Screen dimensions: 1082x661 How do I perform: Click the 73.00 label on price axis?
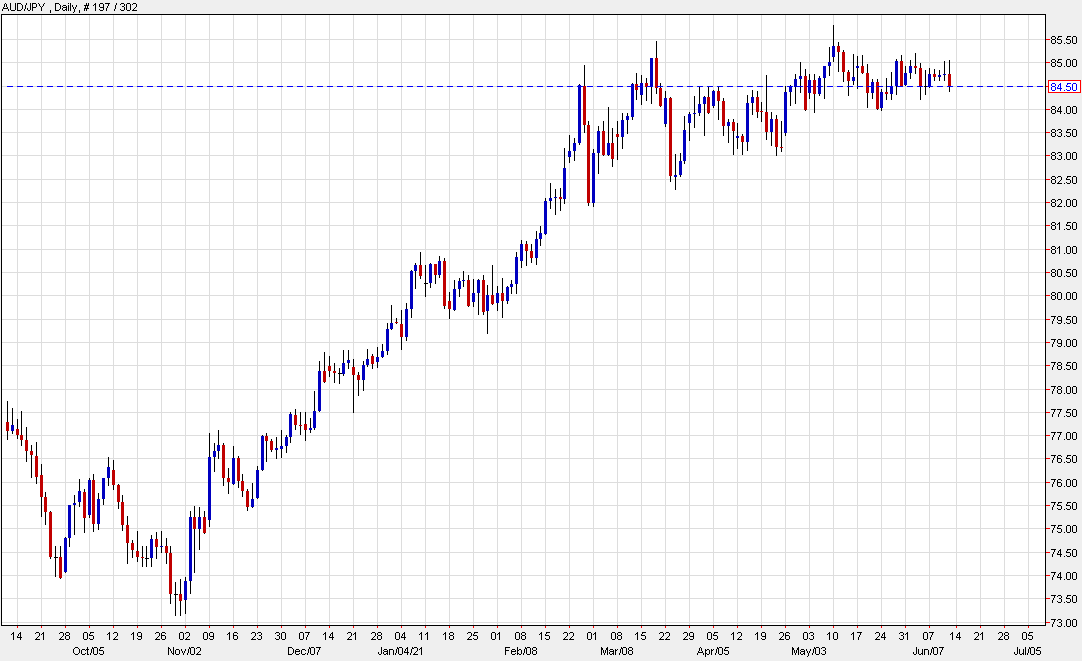click(1062, 623)
